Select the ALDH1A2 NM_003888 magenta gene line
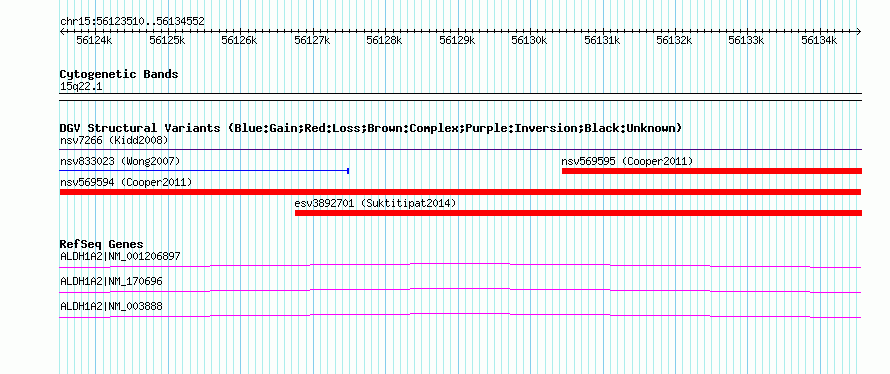The height and width of the screenshot is (374, 890). [460, 316]
